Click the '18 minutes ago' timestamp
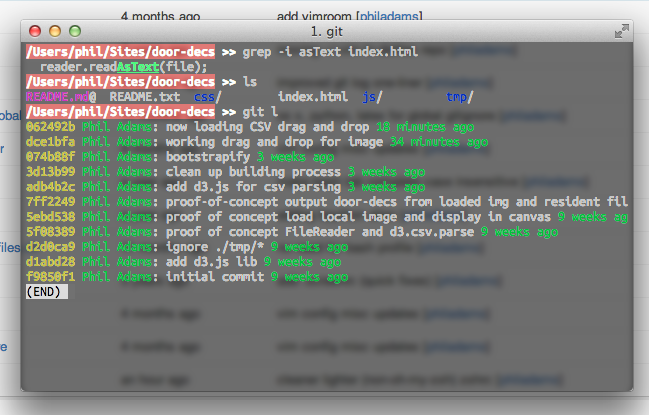Screen dimensions: 649x415 tap(425, 127)
